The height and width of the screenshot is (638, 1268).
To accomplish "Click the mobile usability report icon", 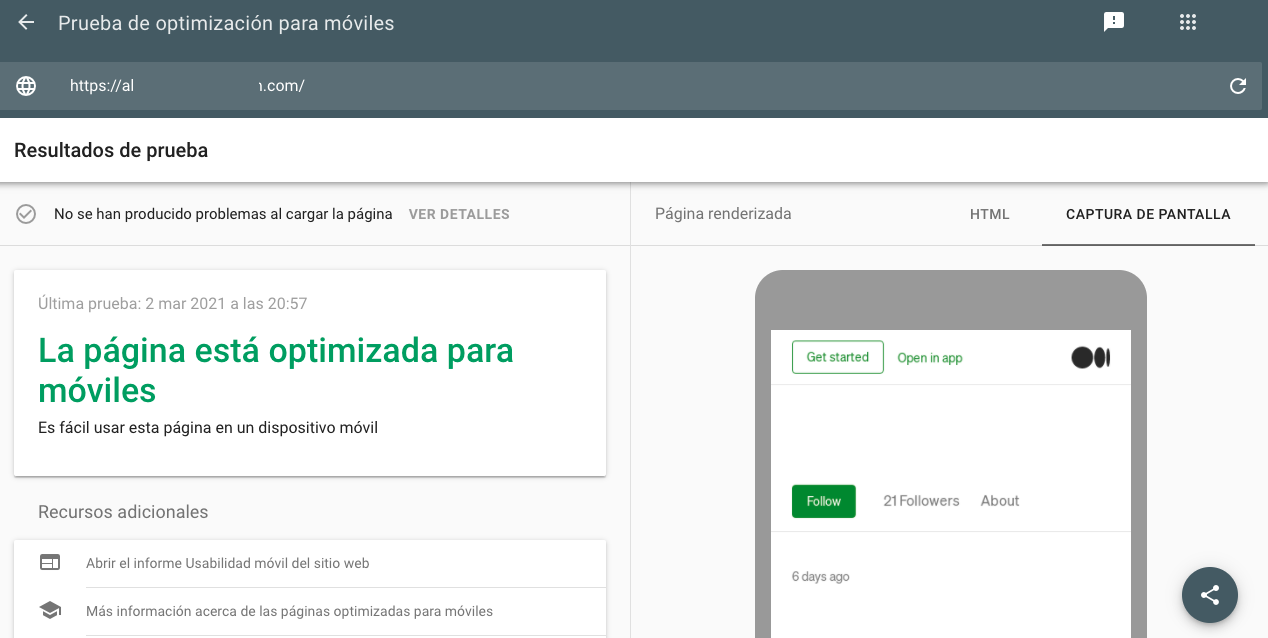I will [49, 562].
